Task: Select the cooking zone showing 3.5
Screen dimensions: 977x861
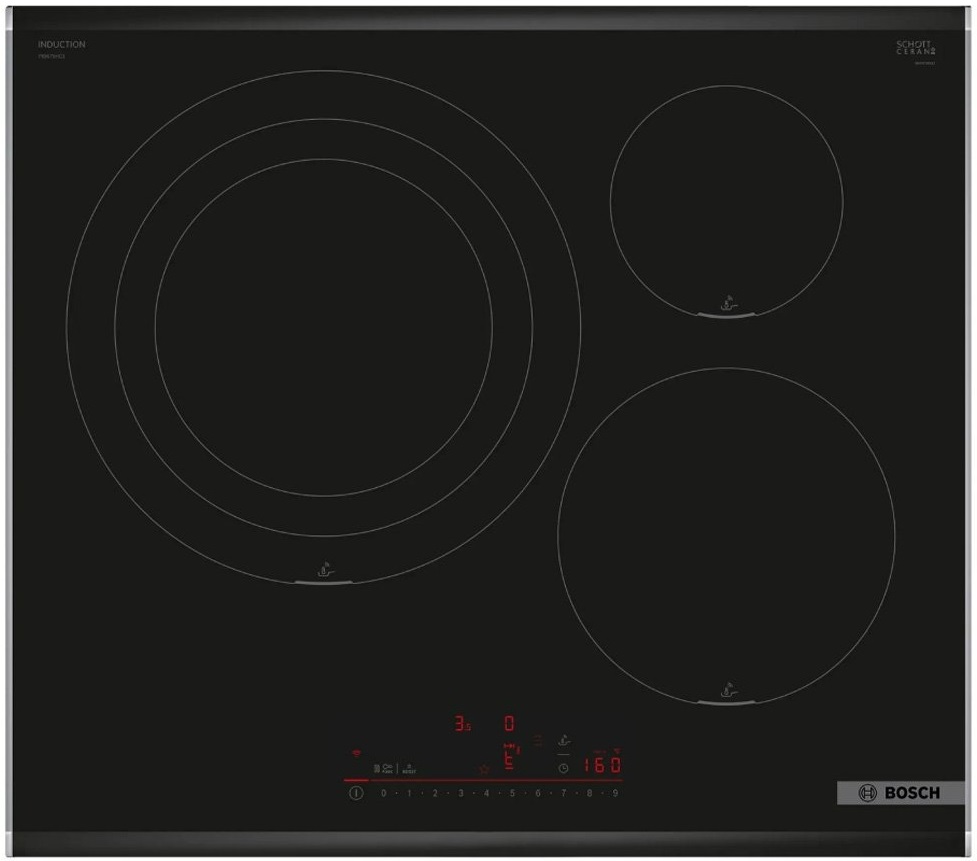Action: (462, 723)
